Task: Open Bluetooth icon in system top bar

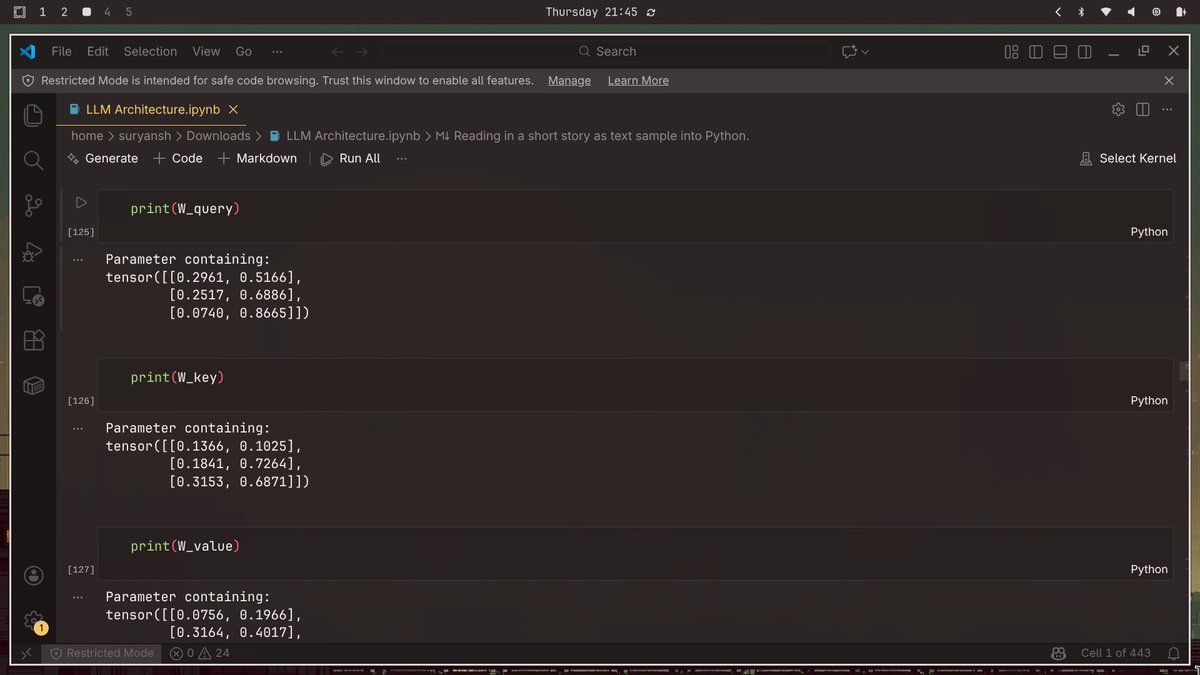Action: pos(1081,12)
